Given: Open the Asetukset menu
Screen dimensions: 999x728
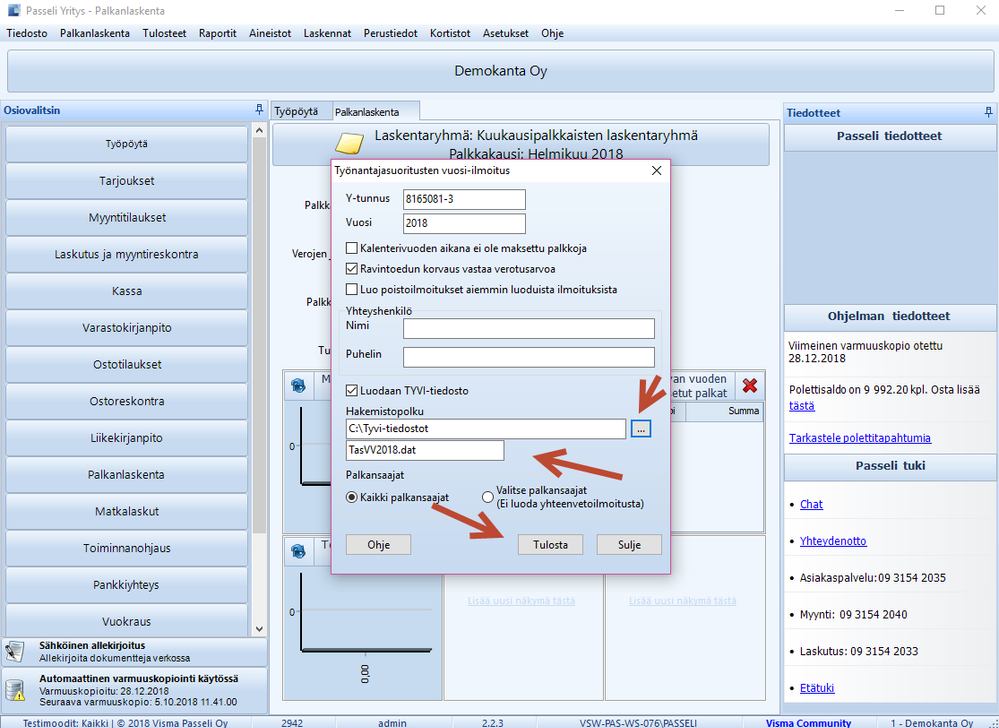Looking at the screenshot, I should [x=506, y=33].
